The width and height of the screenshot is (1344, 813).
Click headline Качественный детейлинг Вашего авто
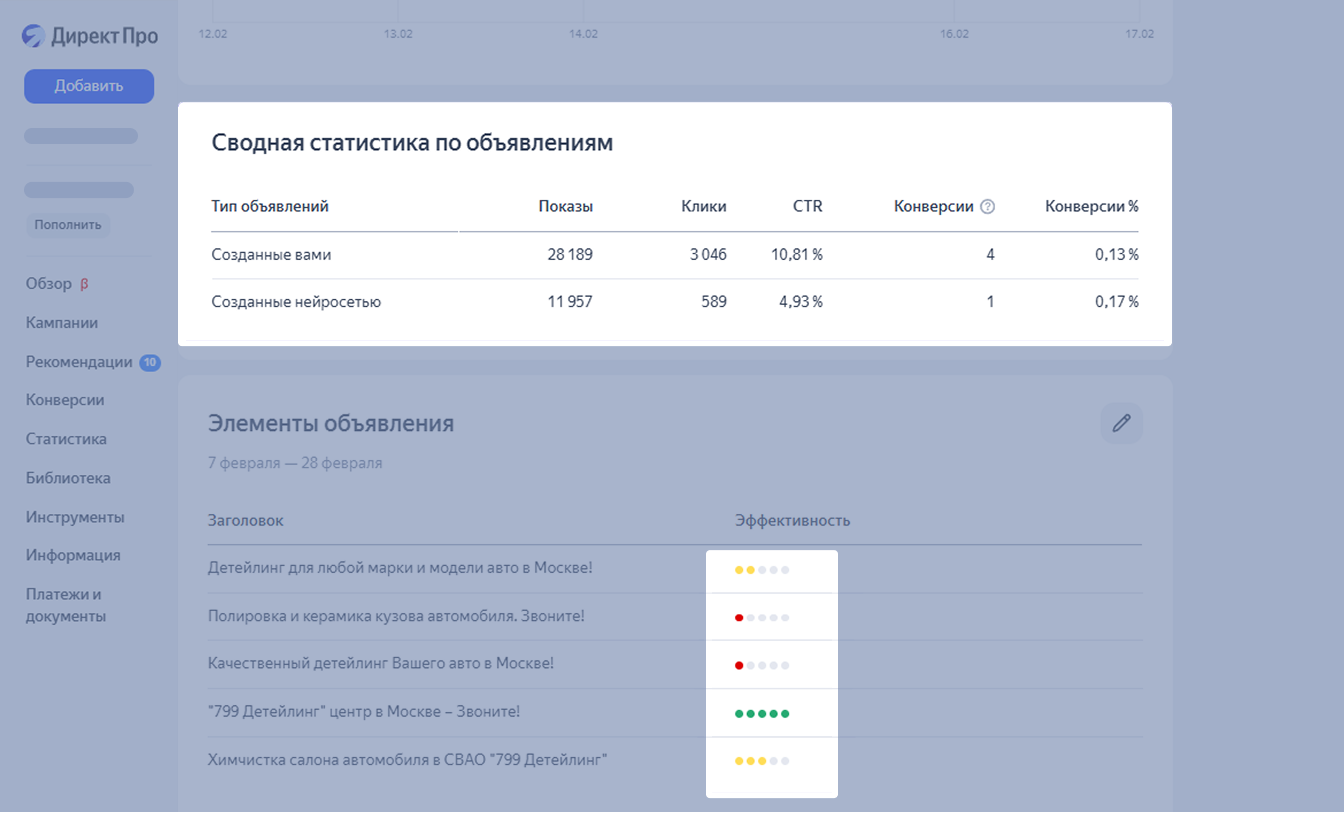[x=381, y=663]
